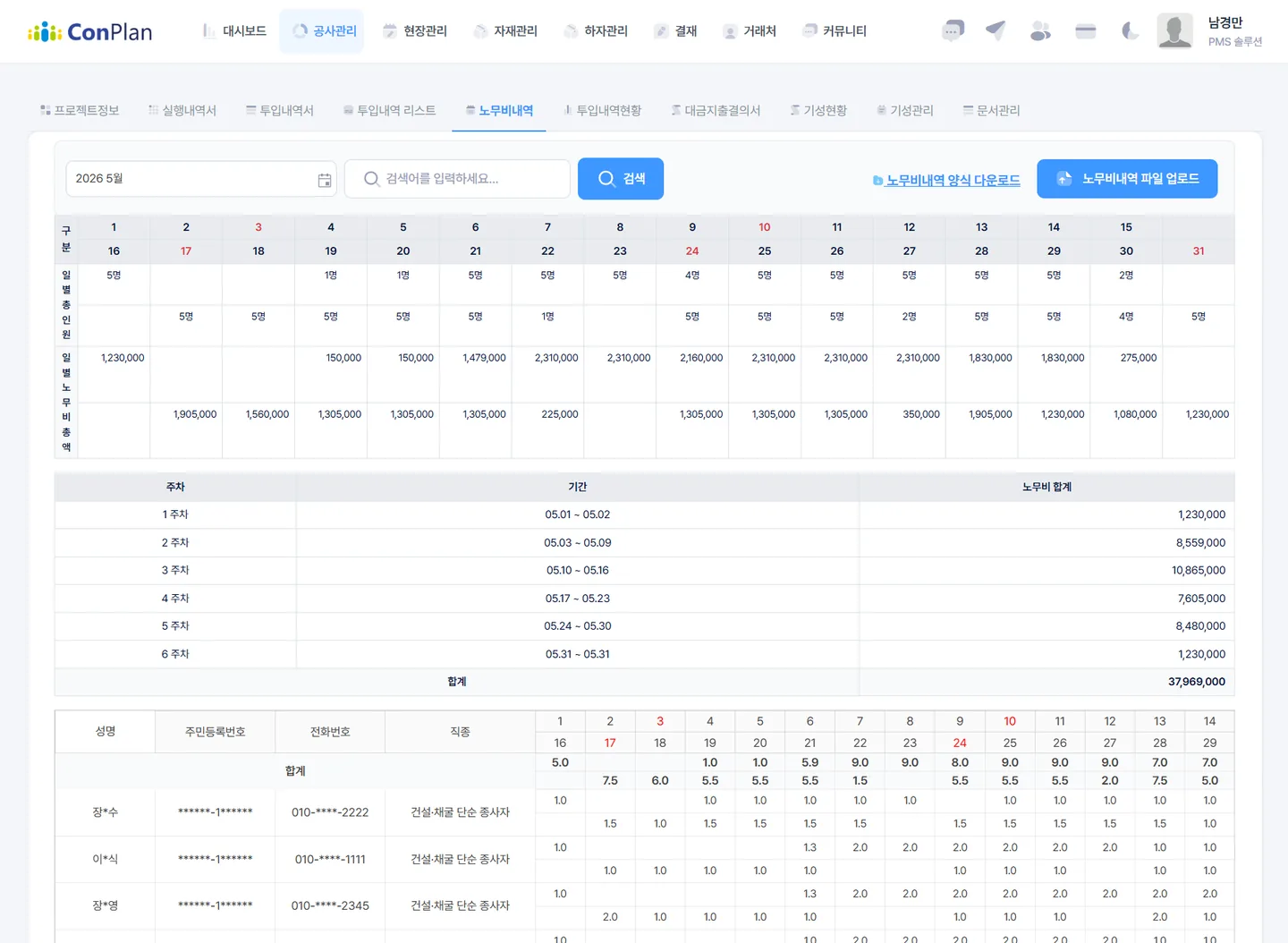Open the 현장관리 top menu

[x=415, y=31]
